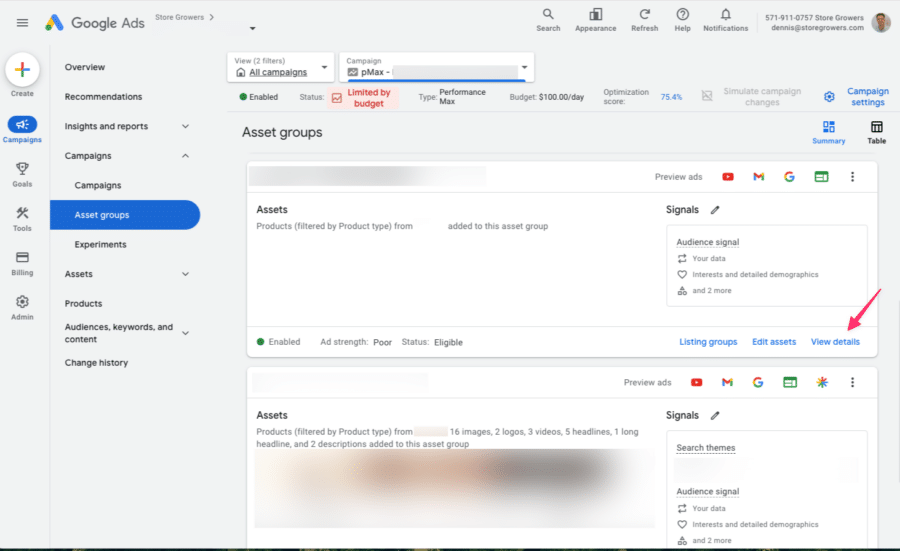Switch to Table view
Screen dimensions: 900x551
point(876,132)
